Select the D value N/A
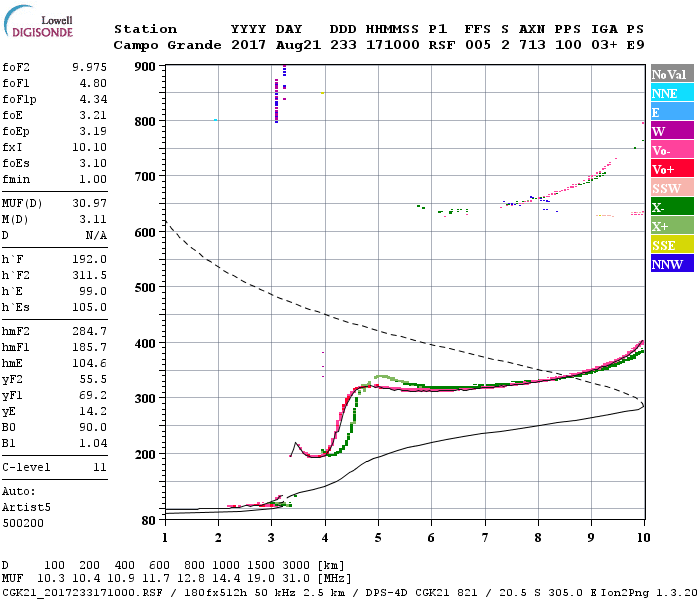 (96, 235)
